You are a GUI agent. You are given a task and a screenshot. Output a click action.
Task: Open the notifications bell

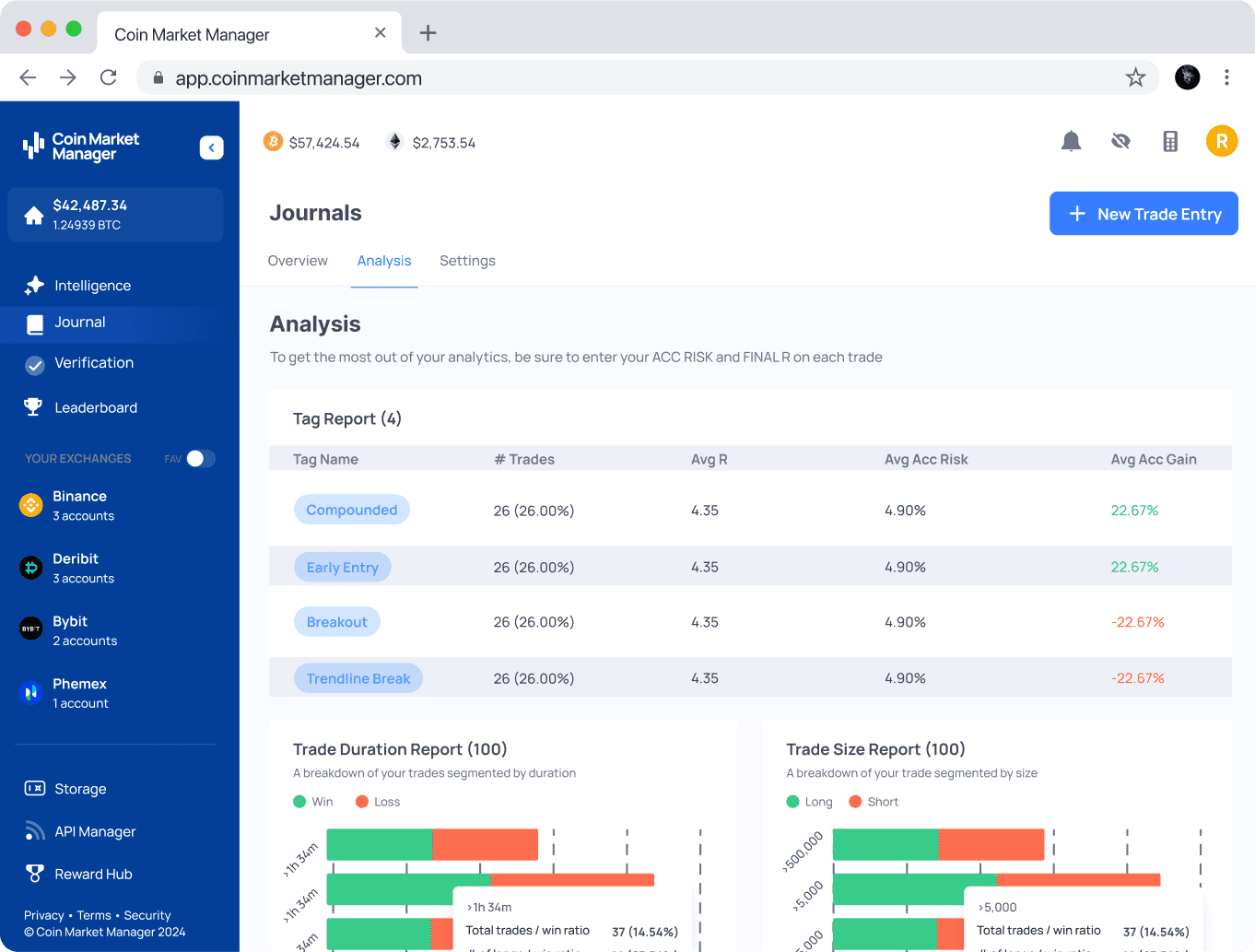point(1071,141)
